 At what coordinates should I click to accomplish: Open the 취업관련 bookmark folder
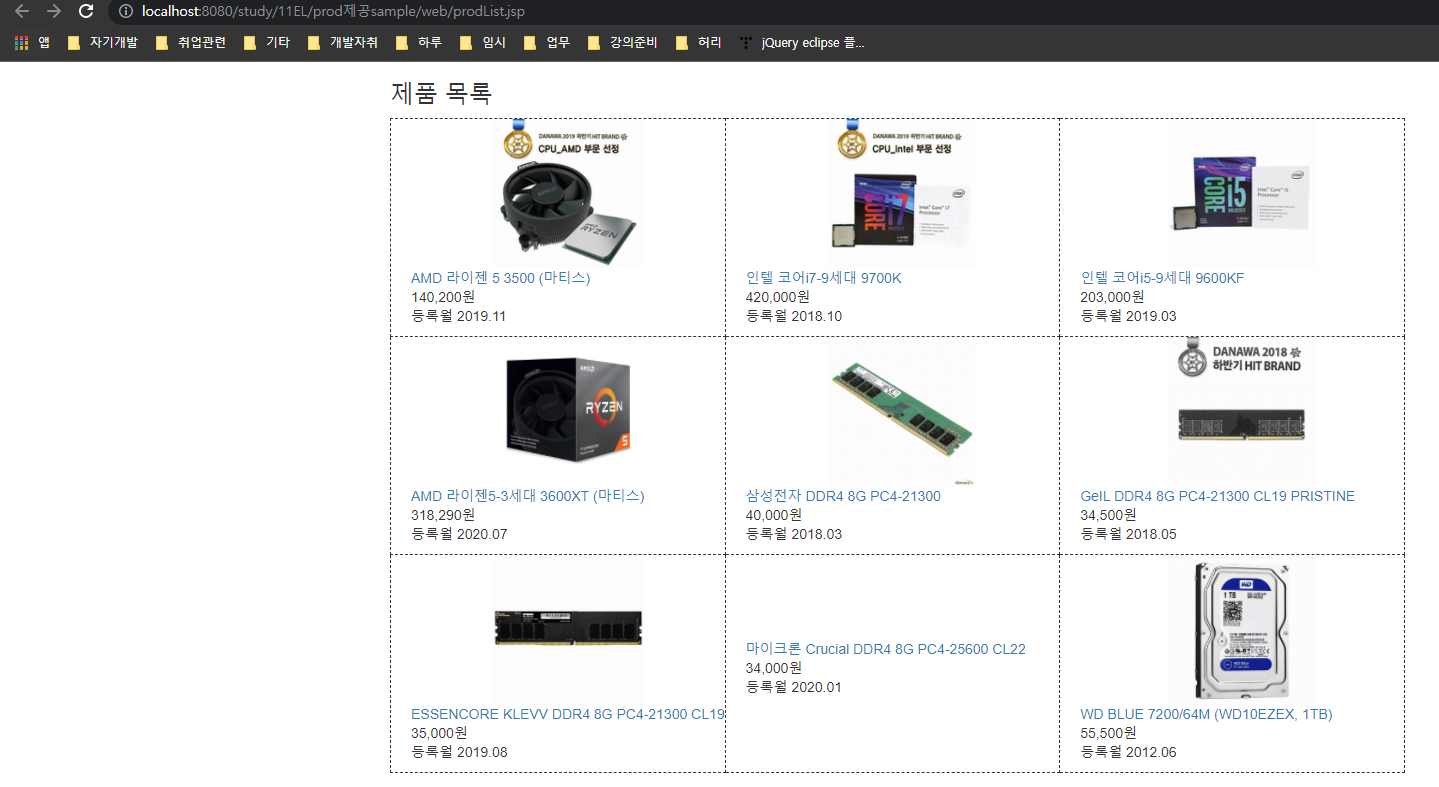pos(190,43)
